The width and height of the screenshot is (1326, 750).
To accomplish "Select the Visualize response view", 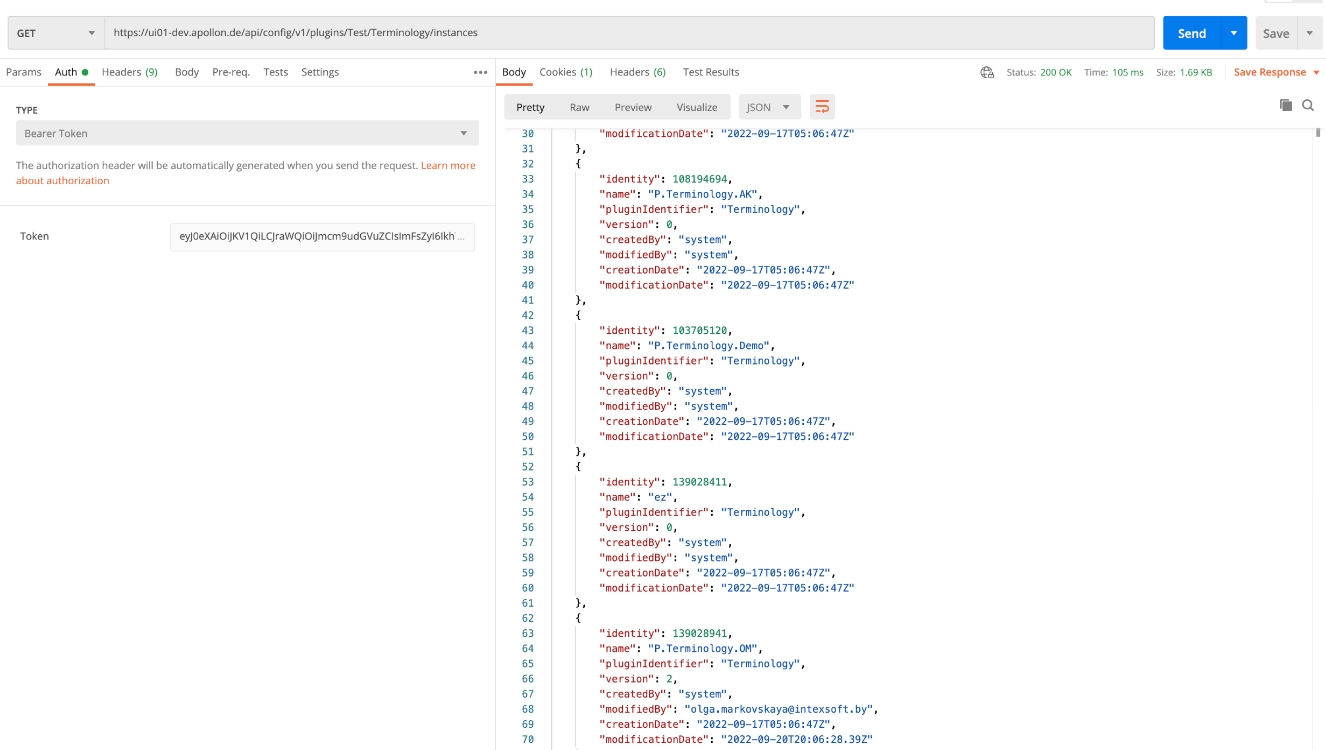I will [x=697, y=107].
